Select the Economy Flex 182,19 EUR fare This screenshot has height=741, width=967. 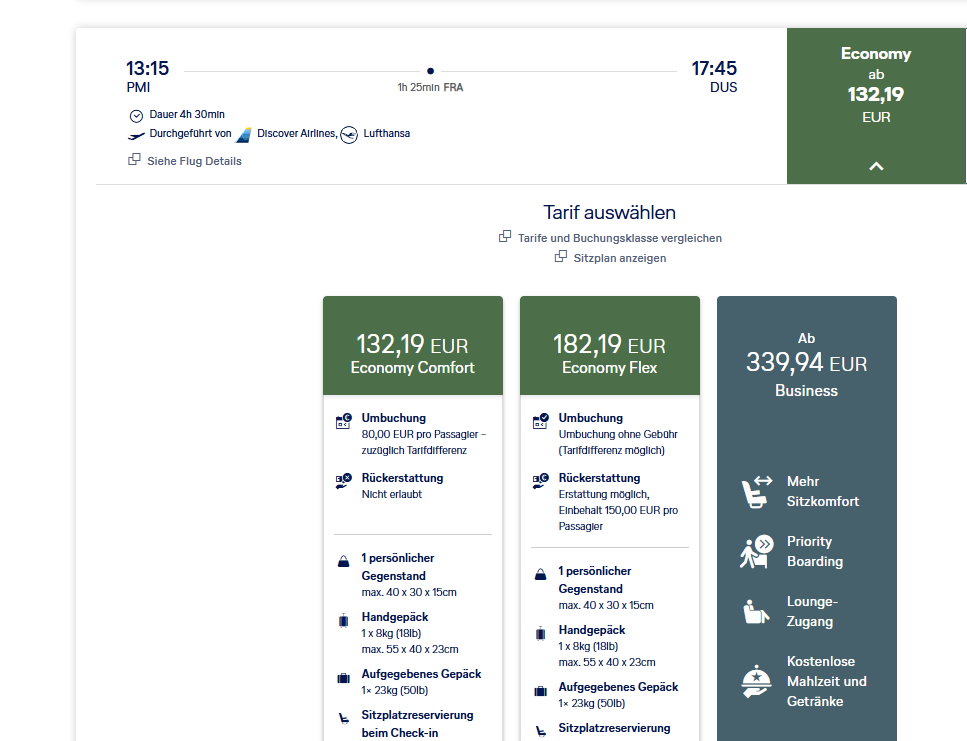pos(609,345)
